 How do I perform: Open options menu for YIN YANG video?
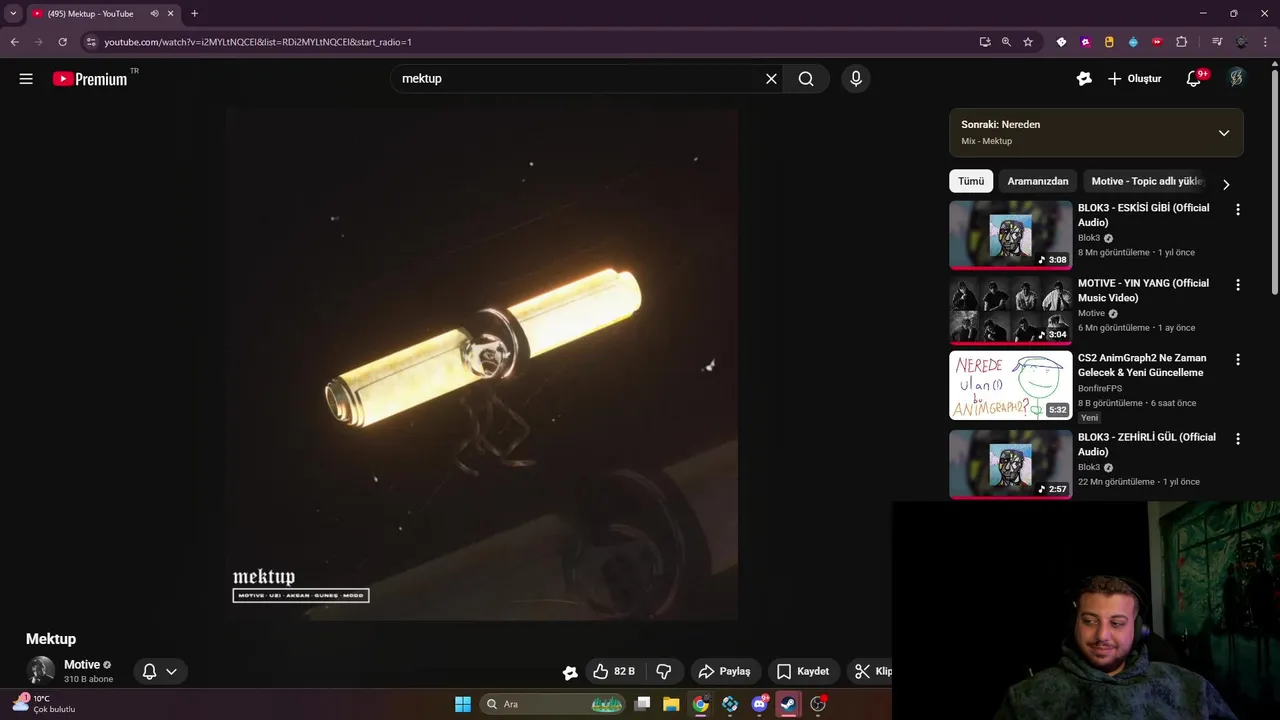pyautogui.click(x=1238, y=285)
